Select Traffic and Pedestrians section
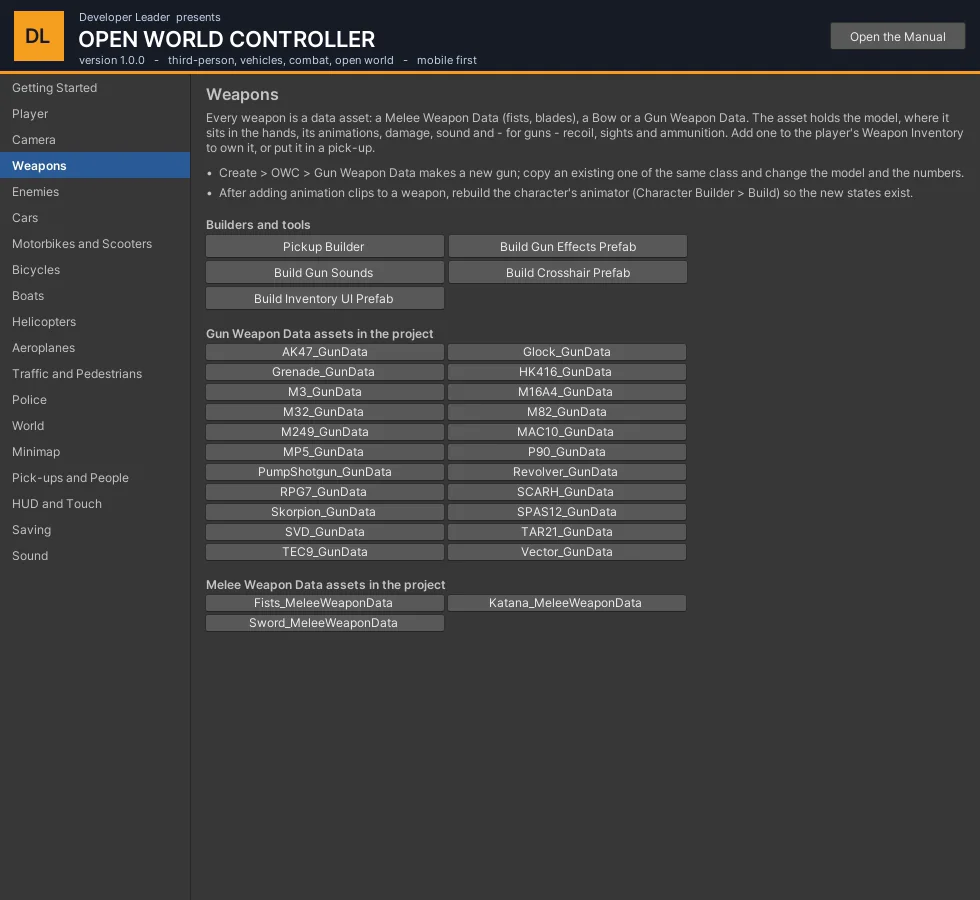 (95, 374)
